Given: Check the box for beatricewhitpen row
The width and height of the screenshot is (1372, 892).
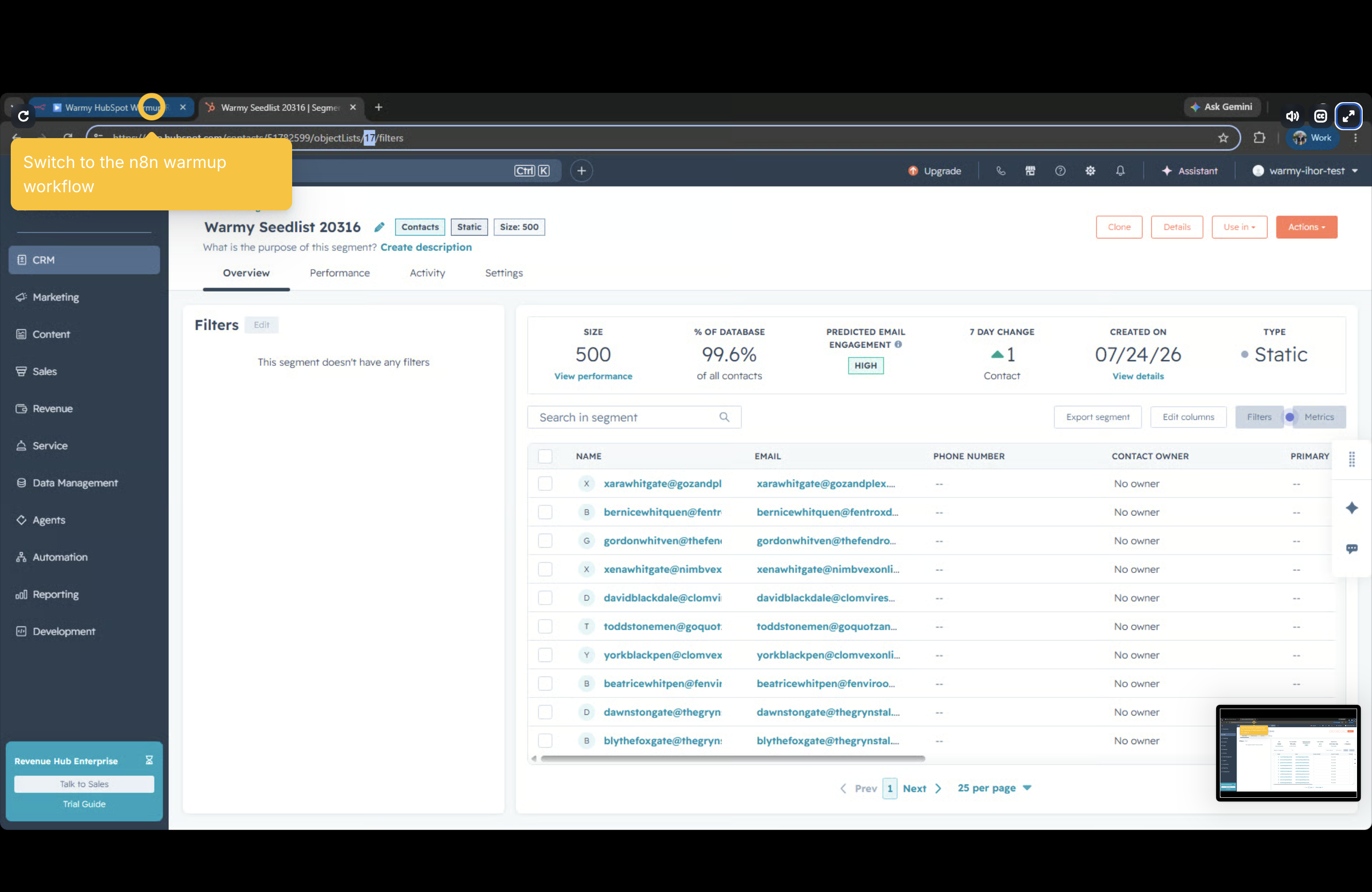Looking at the screenshot, I should point(545,683).
